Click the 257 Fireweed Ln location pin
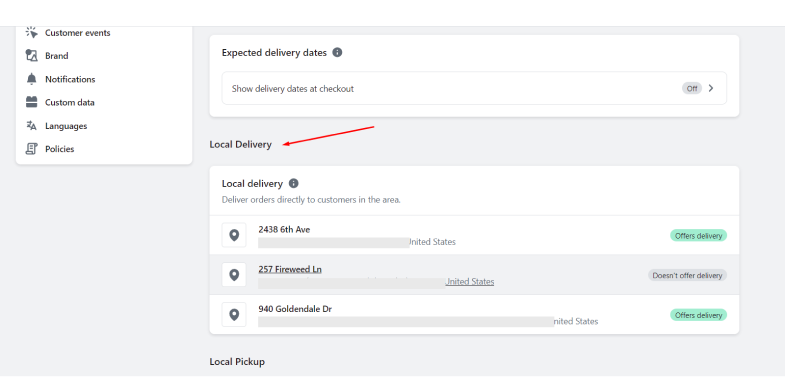785x377 pixels. 234,274
